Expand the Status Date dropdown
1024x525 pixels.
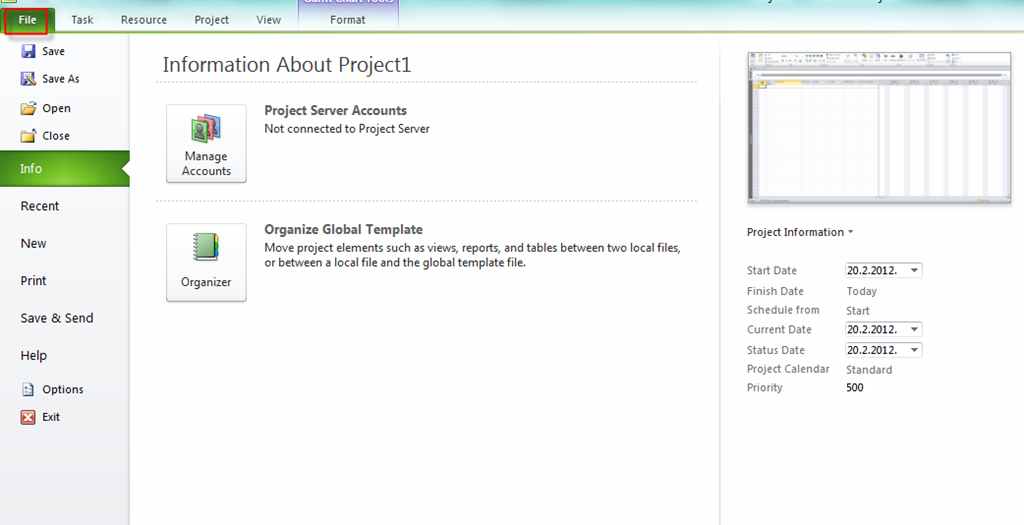915,350
